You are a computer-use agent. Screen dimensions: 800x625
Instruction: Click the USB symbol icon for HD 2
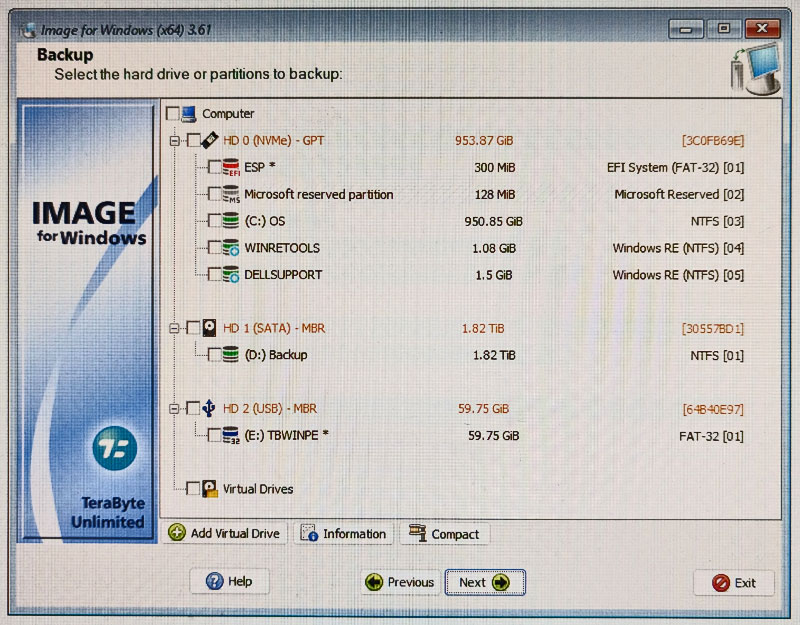click(x=209, y=408)
